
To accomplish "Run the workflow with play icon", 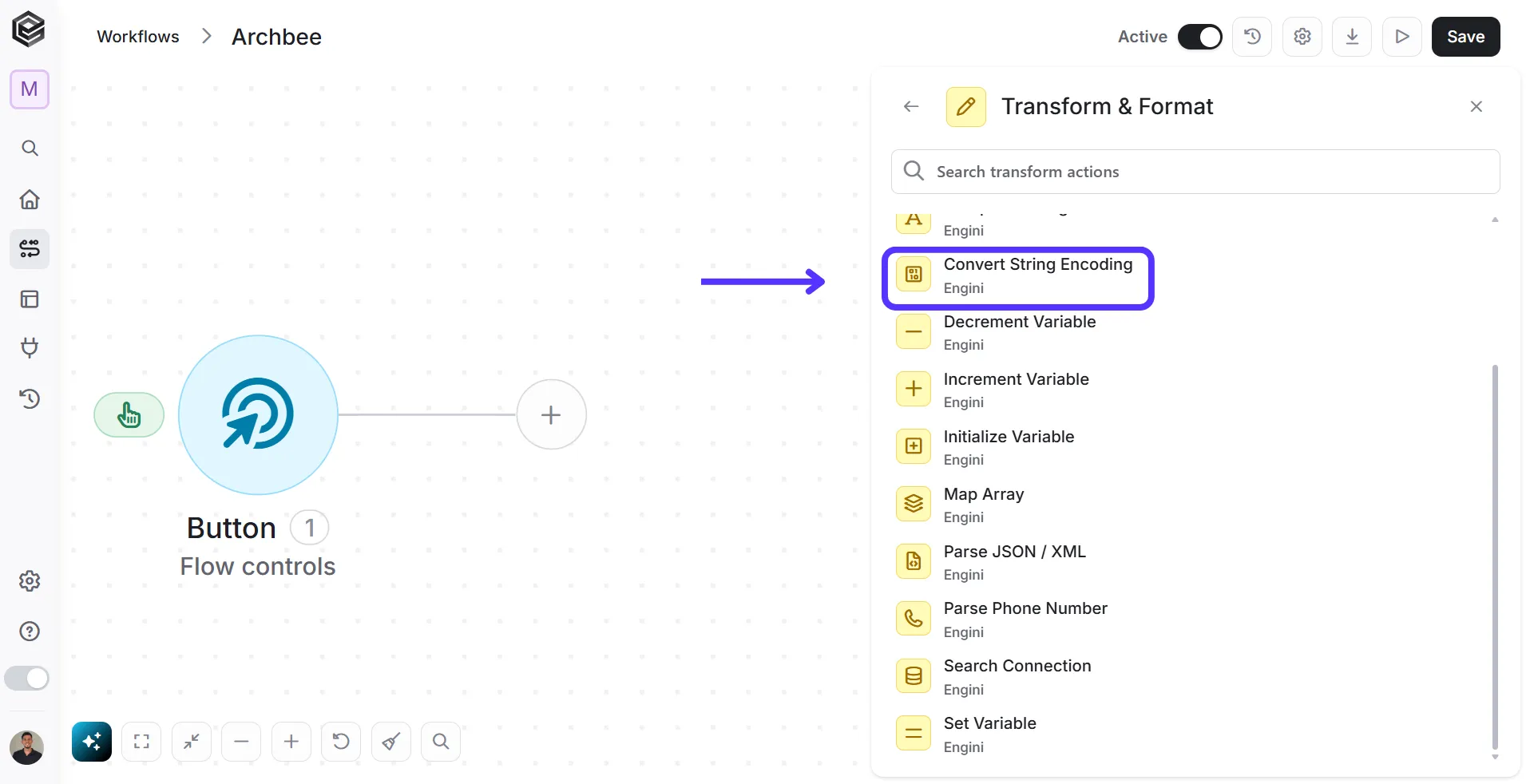I will 1402,37.
